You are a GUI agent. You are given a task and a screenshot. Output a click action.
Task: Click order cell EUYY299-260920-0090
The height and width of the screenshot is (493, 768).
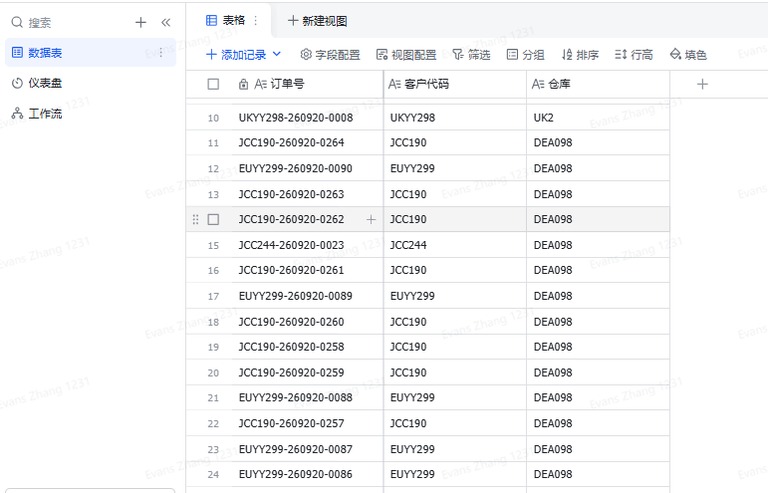(x=308, y=168)
